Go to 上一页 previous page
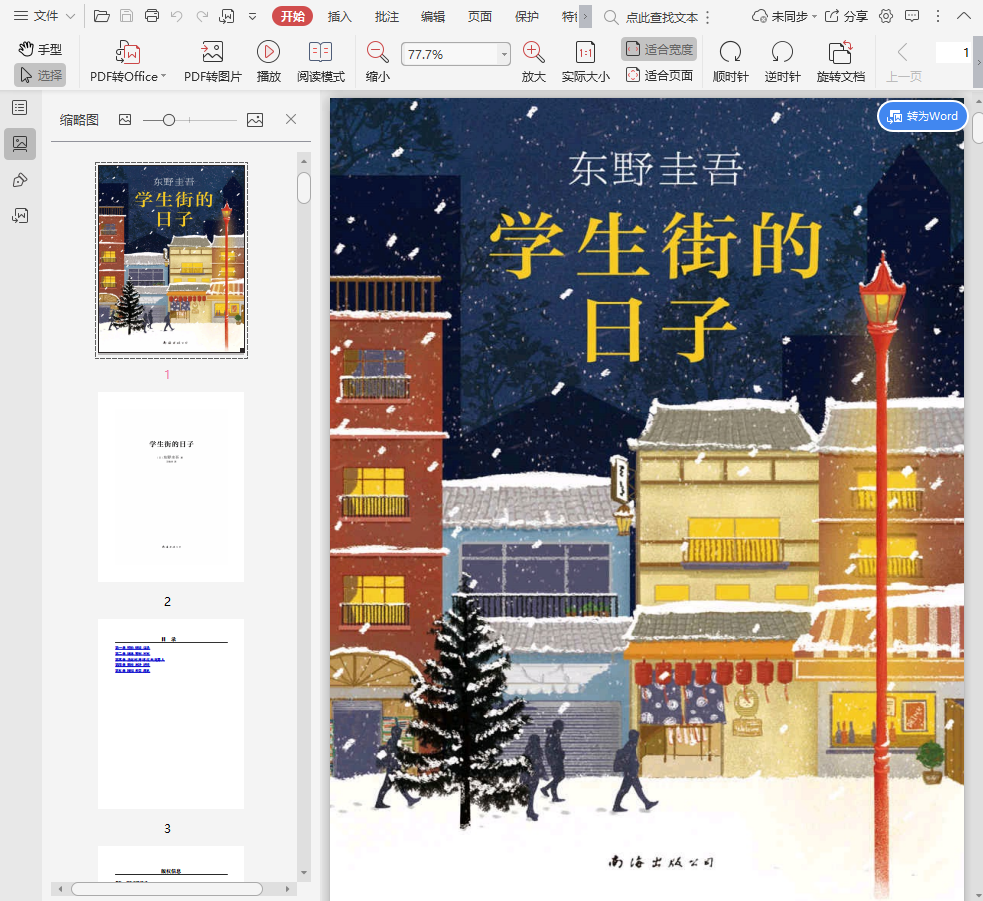983x901 pixels. [903, 61]
